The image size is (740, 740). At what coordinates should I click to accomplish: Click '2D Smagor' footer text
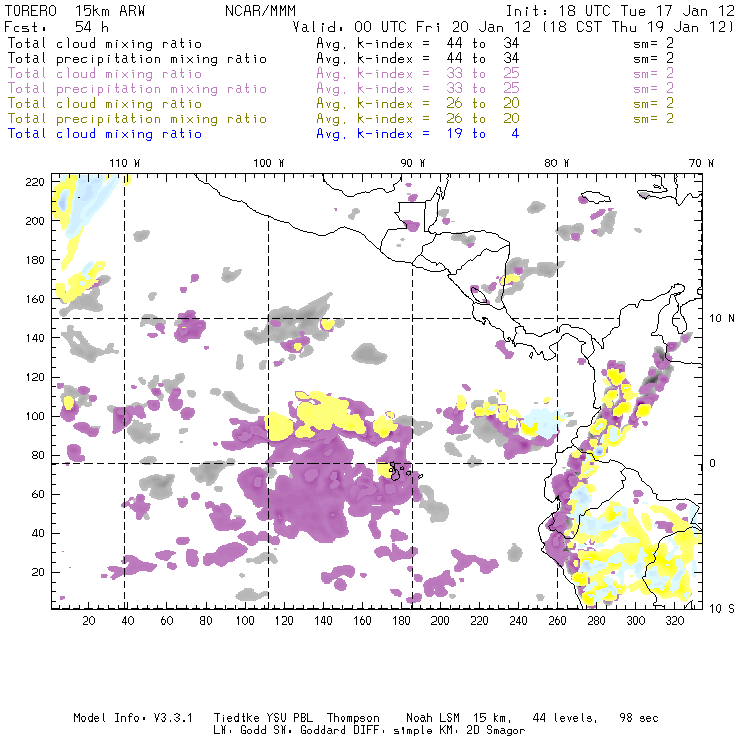coord(496,731)
